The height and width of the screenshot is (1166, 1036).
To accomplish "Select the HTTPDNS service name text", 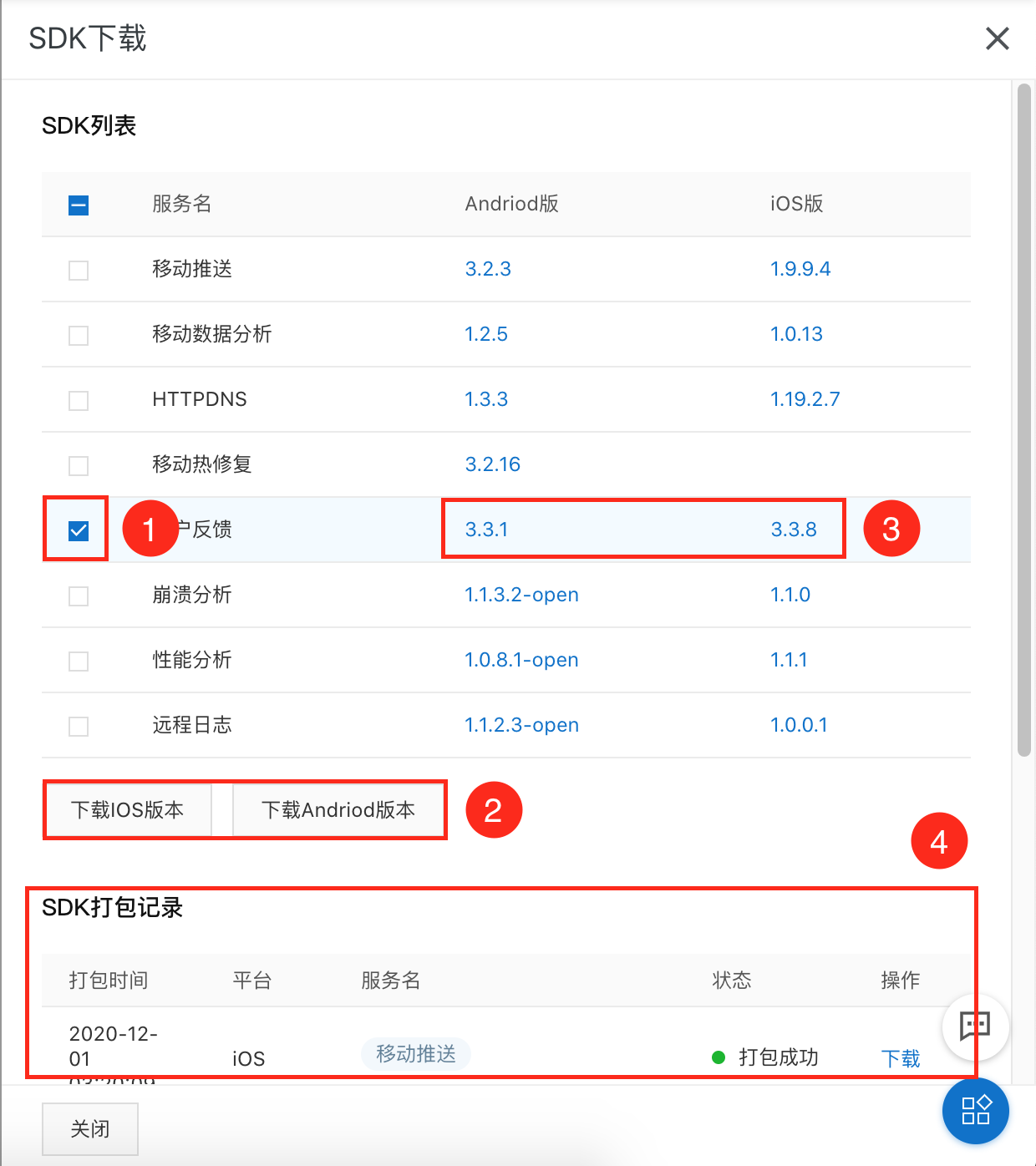I will [x=200, y=399].
